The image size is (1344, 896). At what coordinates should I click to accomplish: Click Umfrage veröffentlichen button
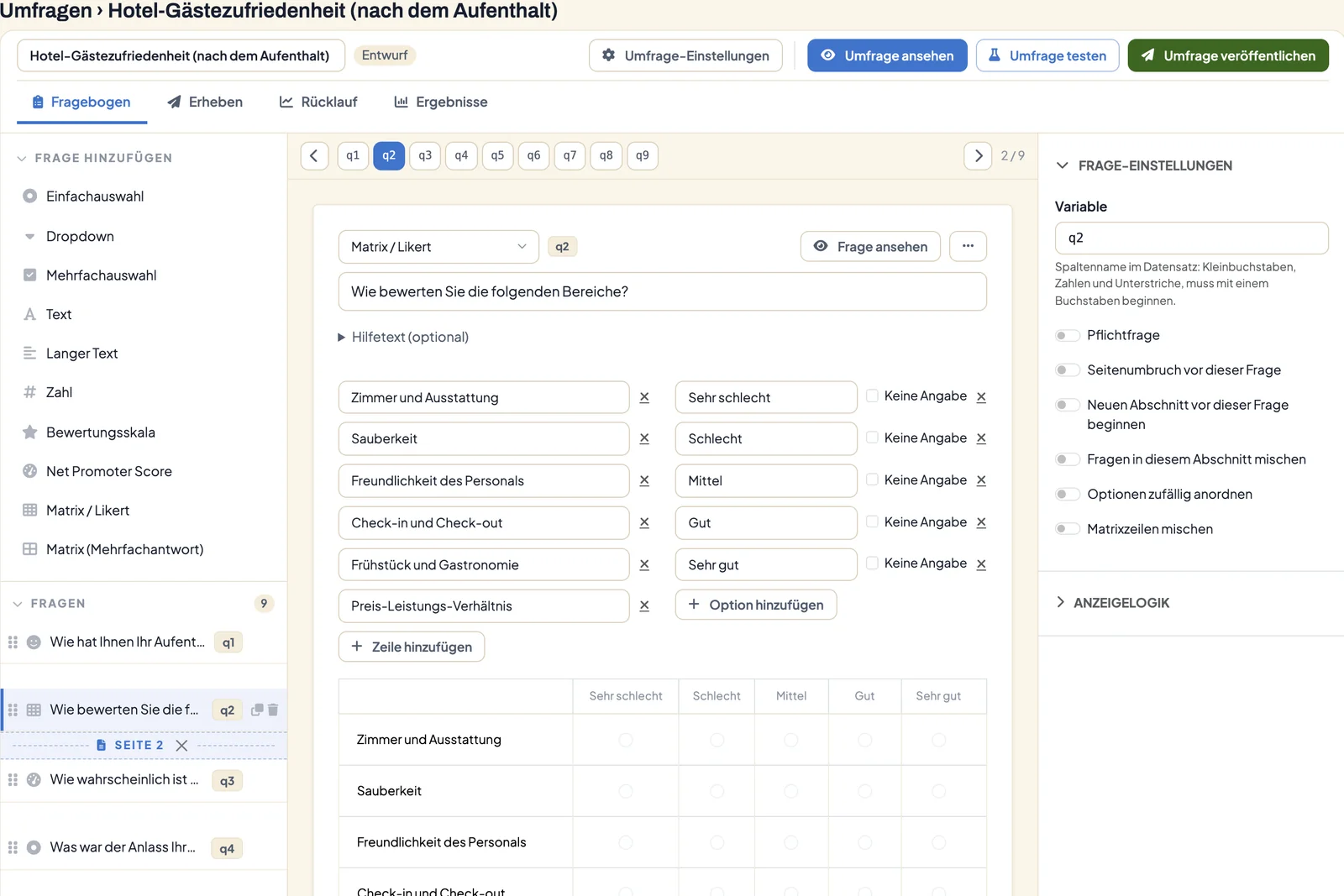point(1228,55)
